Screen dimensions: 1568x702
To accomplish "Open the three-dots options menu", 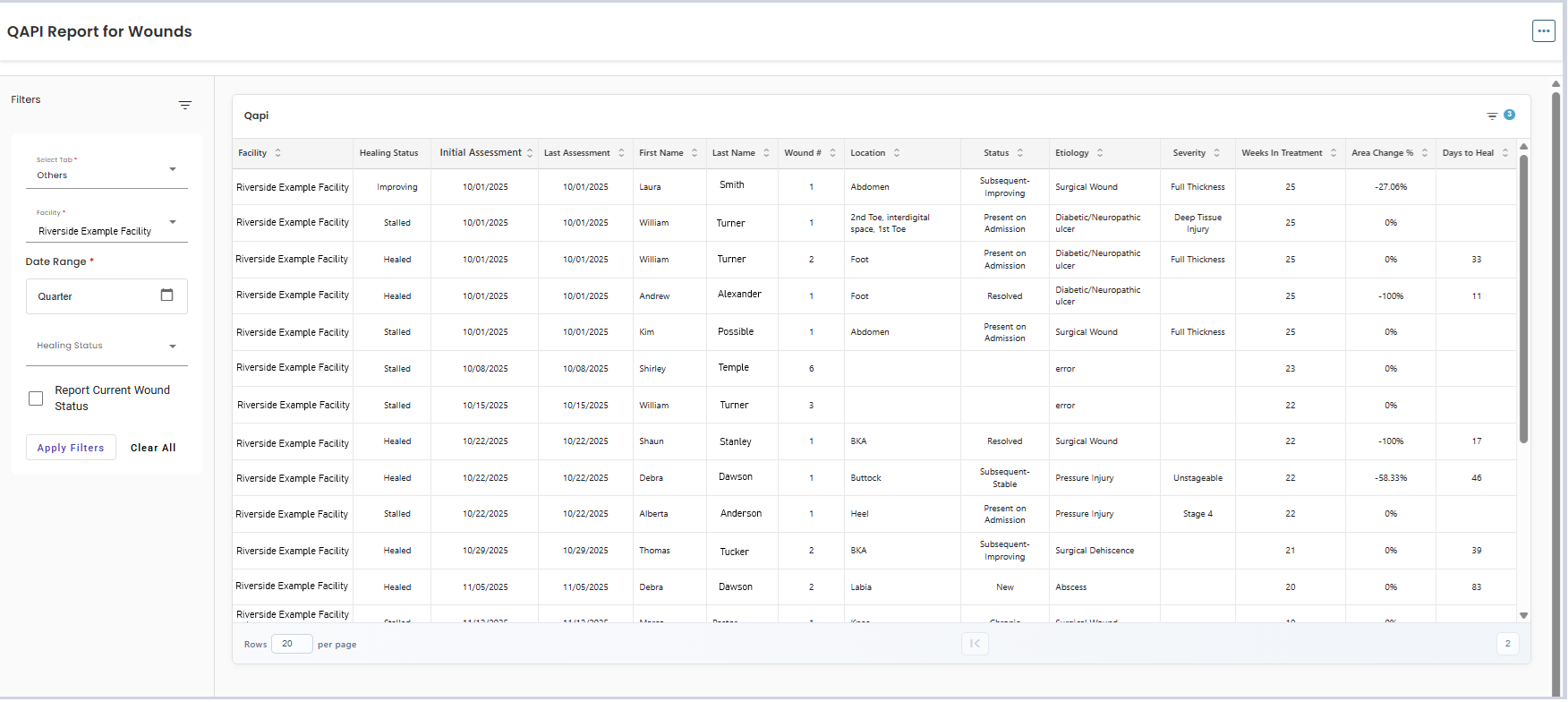I will pos(1543,30).
